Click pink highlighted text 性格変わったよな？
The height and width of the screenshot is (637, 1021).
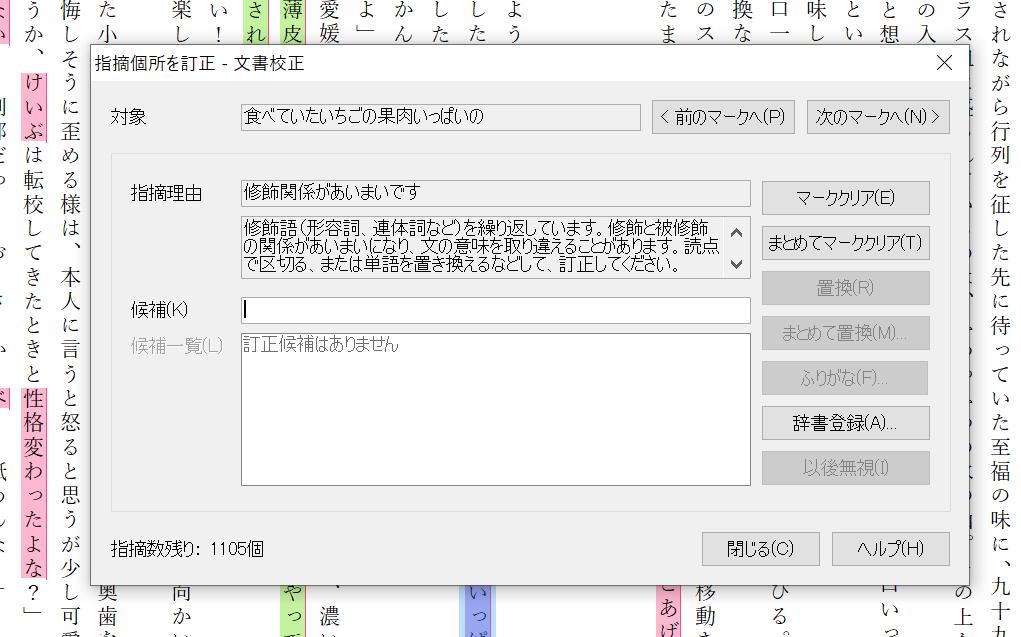[35, 490]
